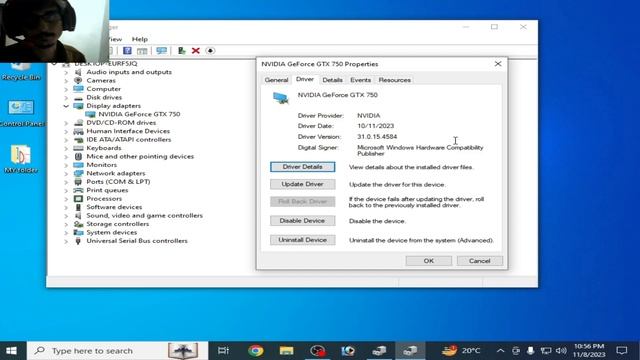This screenshot has height=360, width=640.
Task: Click the green update driver toolbar icon
Action: (x=181, y=51)
